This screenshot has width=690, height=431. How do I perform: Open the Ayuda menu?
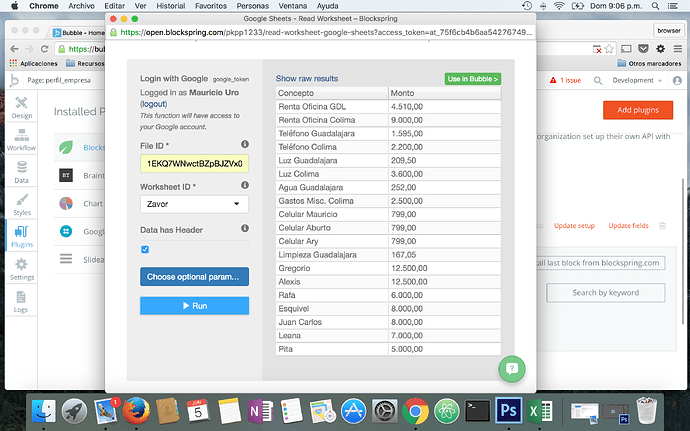327,6
